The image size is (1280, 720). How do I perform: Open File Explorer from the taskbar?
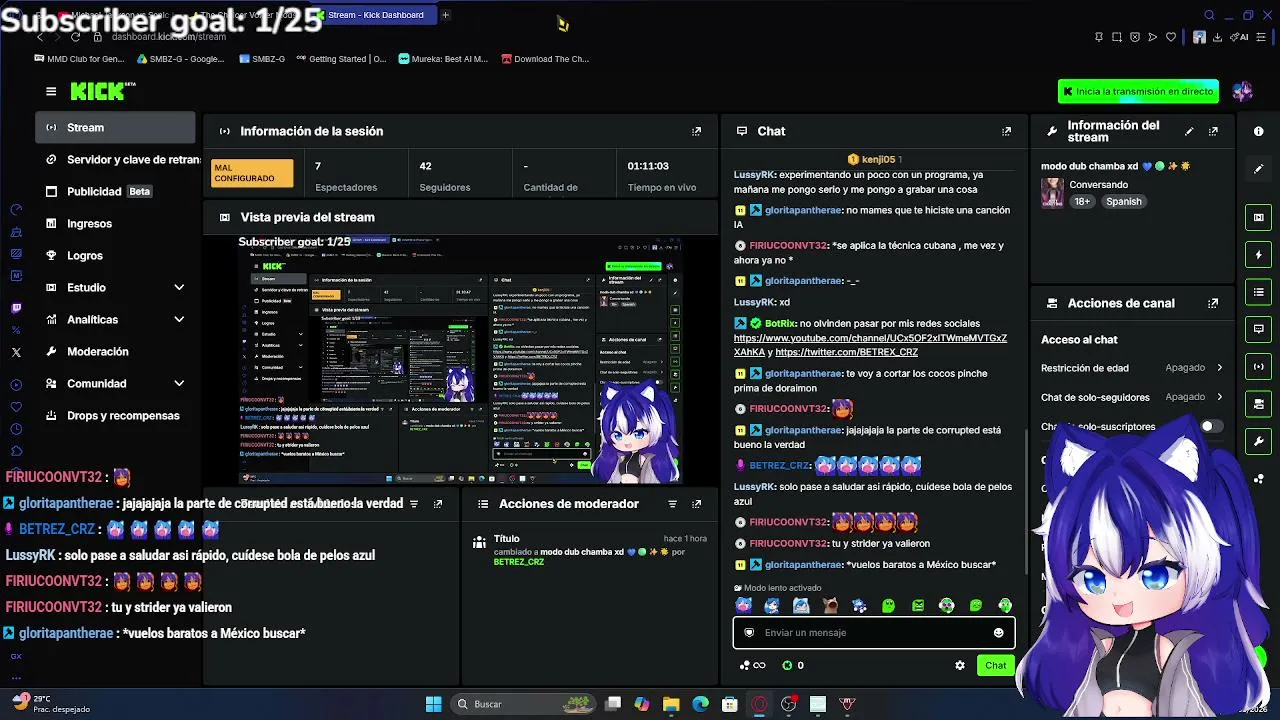671,704
